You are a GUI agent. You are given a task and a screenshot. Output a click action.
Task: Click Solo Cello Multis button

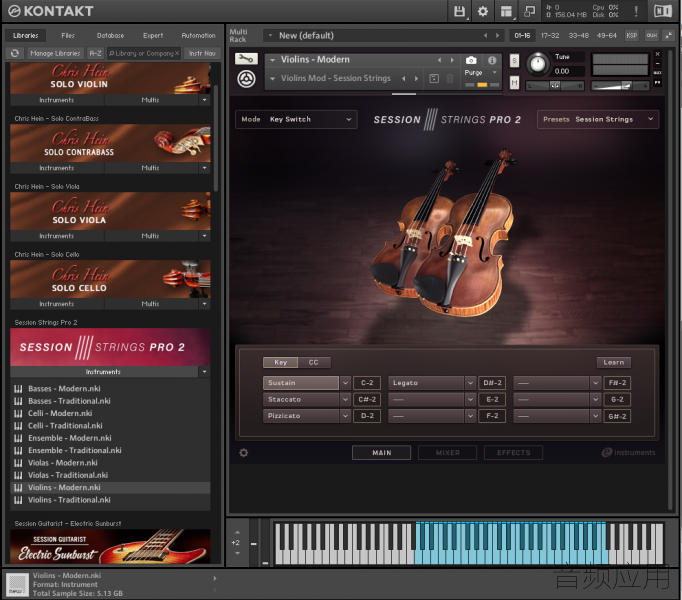click(150, 304)
